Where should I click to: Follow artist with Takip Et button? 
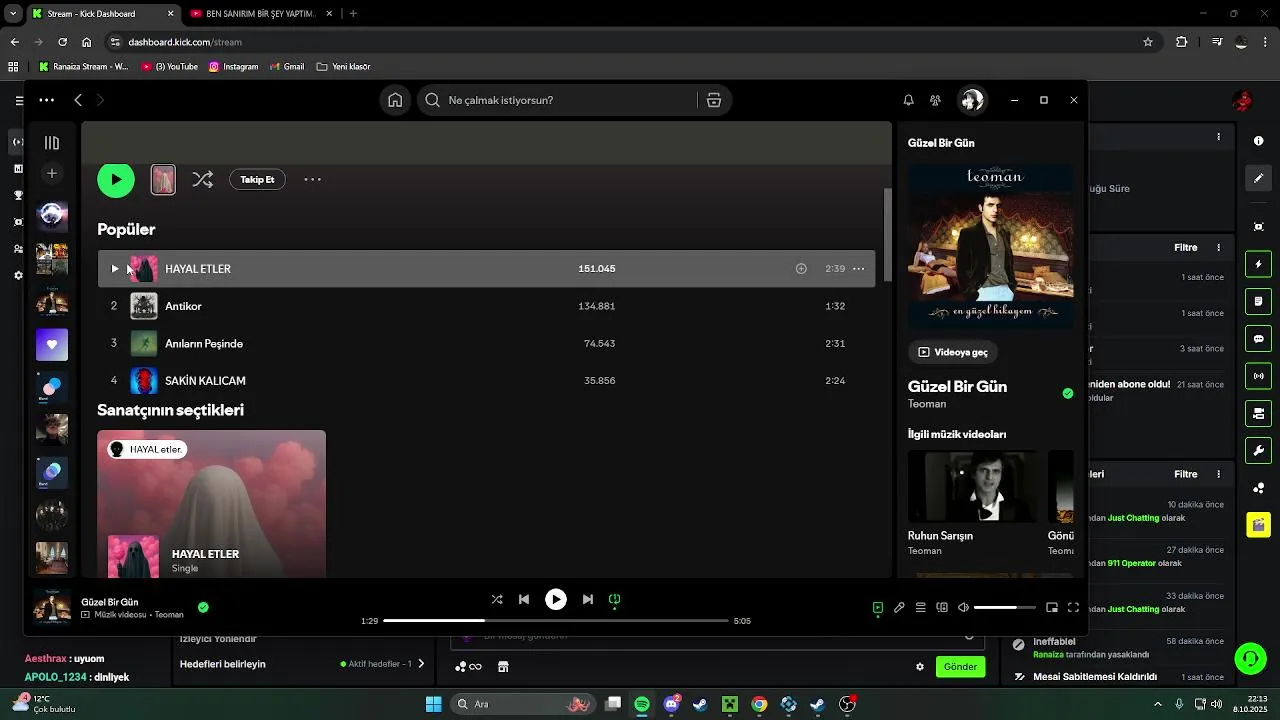[x=257, y=180]
